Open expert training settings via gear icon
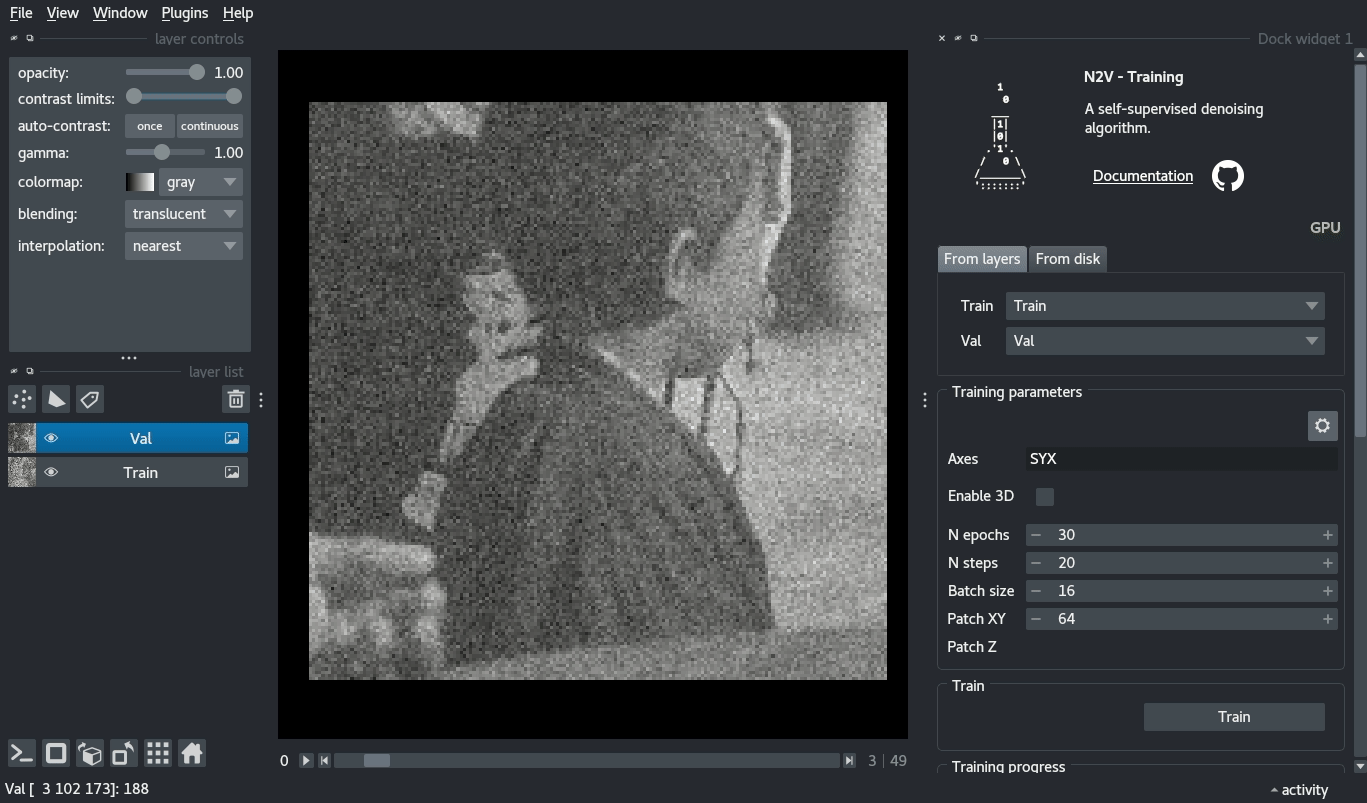1367x803 pixels. coord(1322,425)
